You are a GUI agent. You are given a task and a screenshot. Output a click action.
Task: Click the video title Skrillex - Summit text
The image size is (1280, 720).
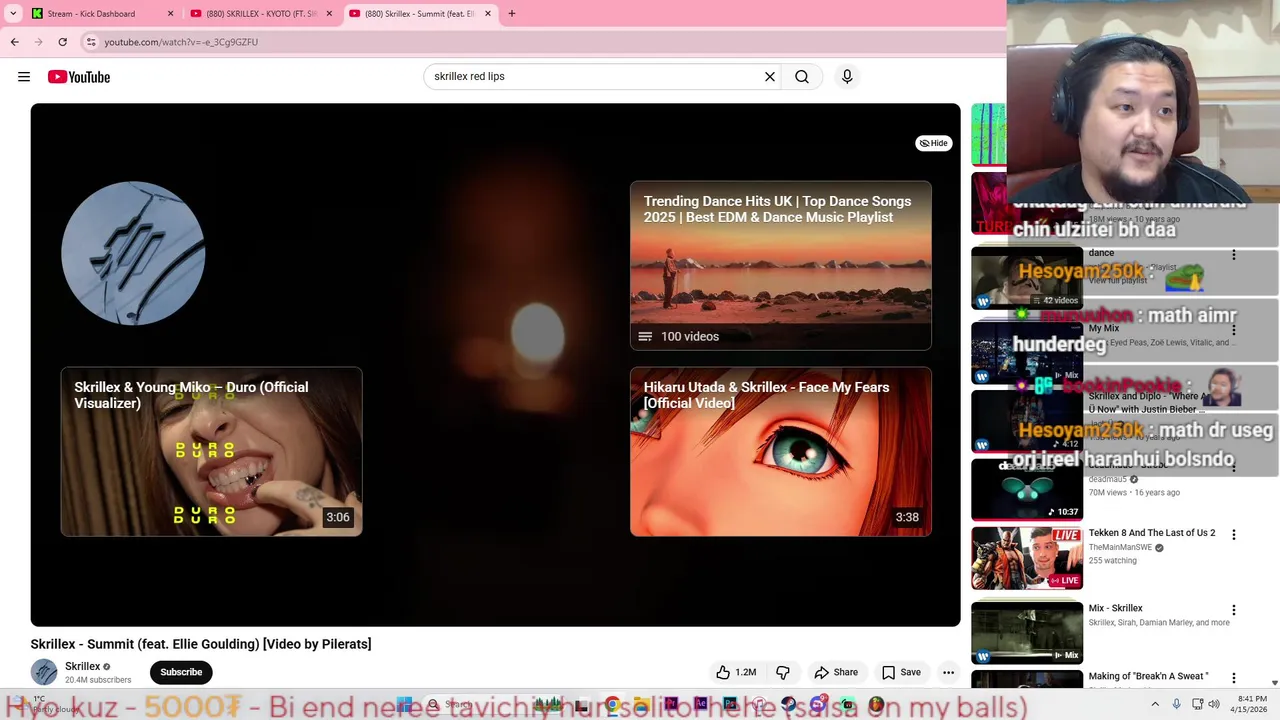coord(201,644)
